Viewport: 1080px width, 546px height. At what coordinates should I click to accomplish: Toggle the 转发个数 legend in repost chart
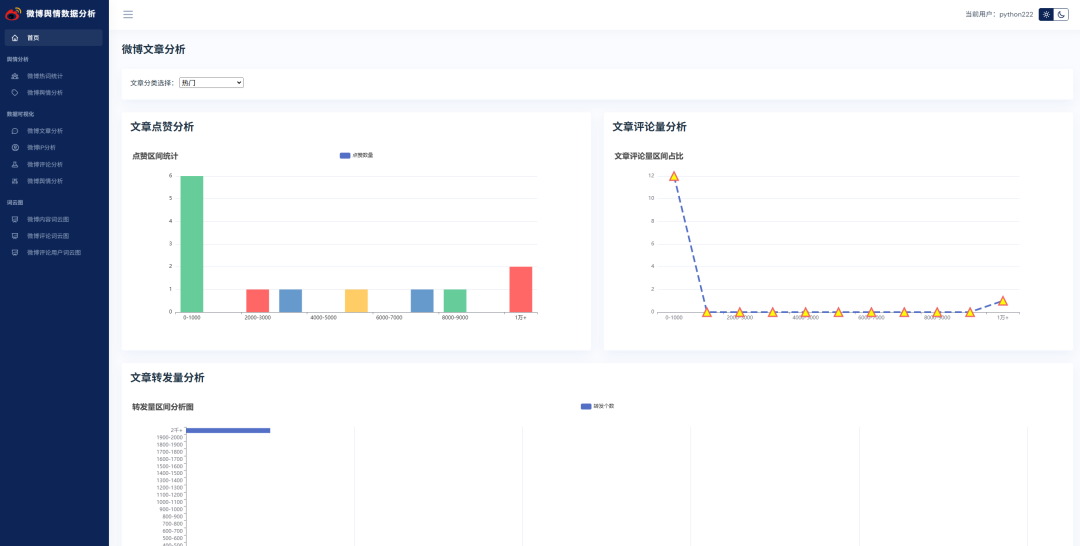pos(598,406)
